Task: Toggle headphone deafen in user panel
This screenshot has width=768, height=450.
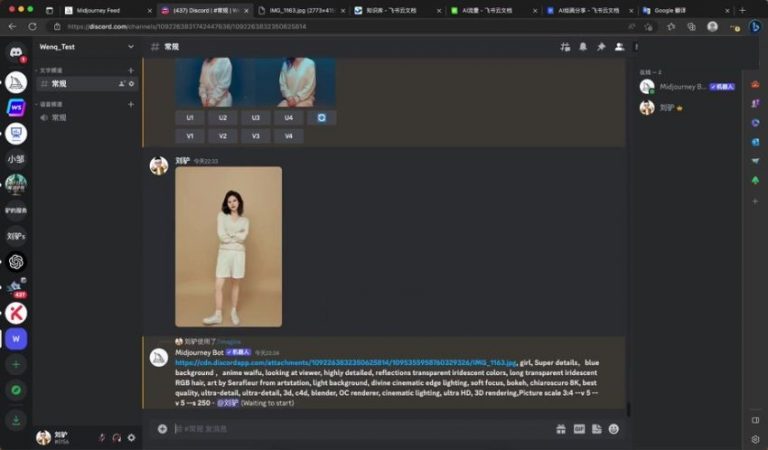Action: click(116, 437)
